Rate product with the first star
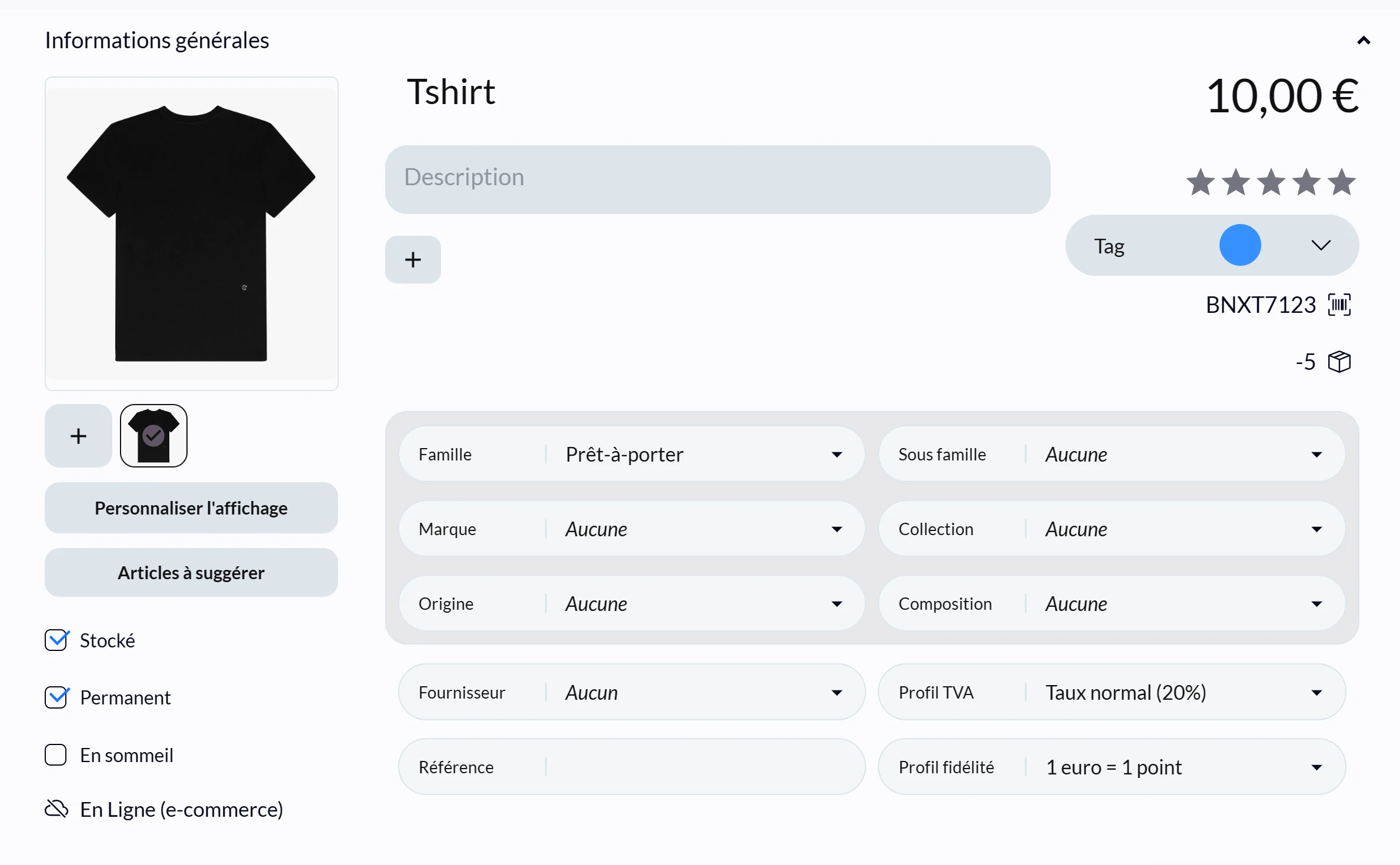1400x865 pixels. (x=1200, y=182)
